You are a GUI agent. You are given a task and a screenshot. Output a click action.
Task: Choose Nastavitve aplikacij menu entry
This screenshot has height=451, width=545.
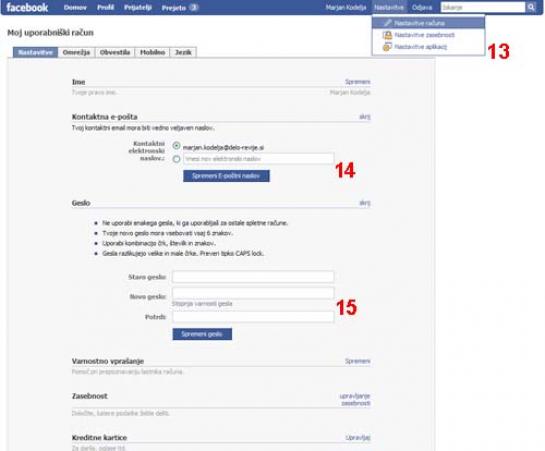pos(428,47)
